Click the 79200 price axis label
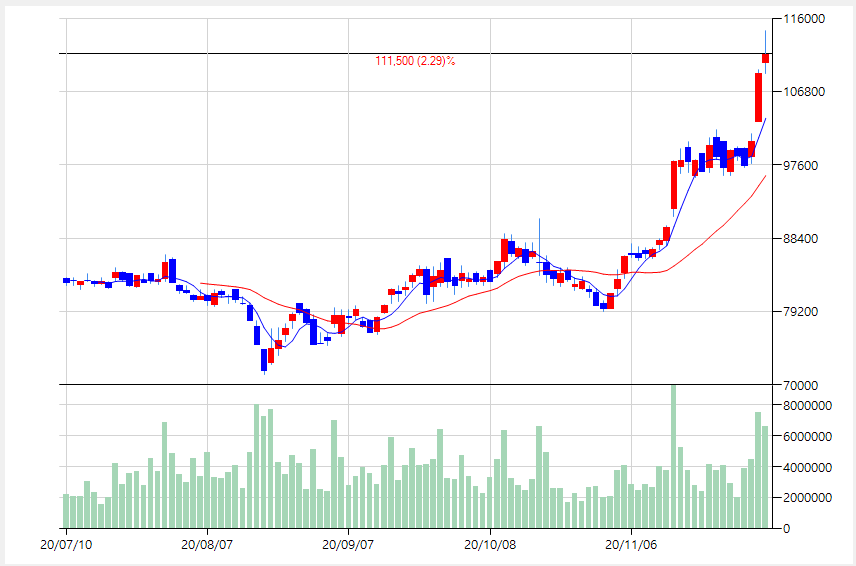The width and height of the screenshot is (856, 566). pyautogui.click(x=801, y=312)
